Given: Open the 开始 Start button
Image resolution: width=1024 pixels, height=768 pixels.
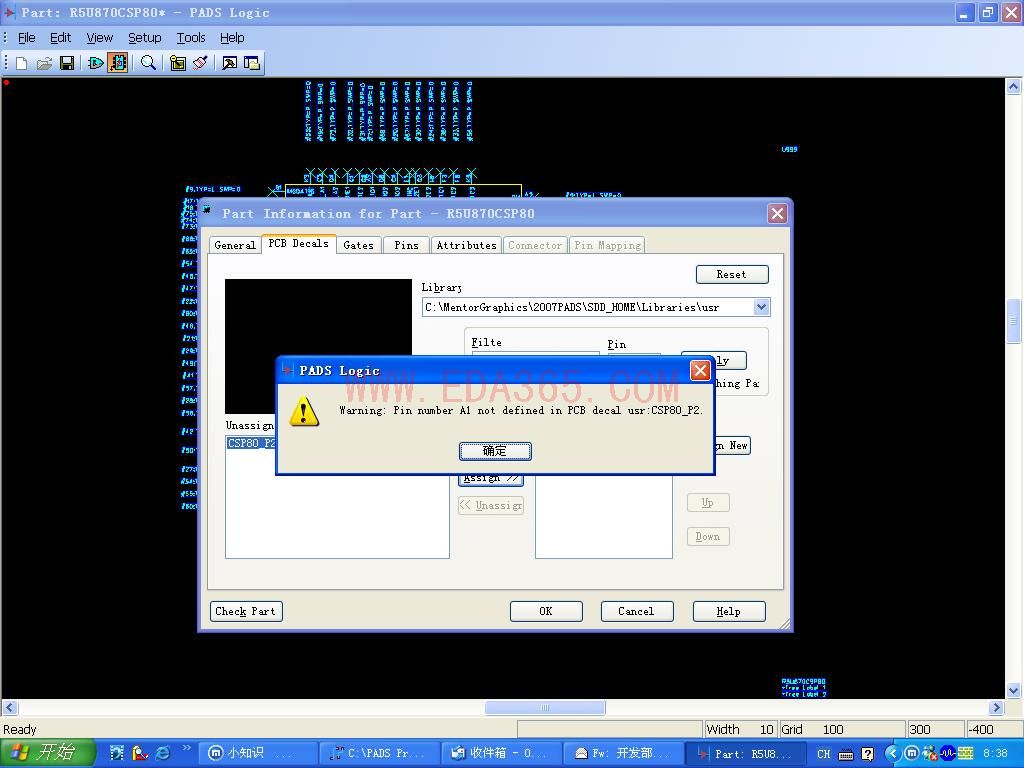Looking at the screenshot, I should pos(46,753).
